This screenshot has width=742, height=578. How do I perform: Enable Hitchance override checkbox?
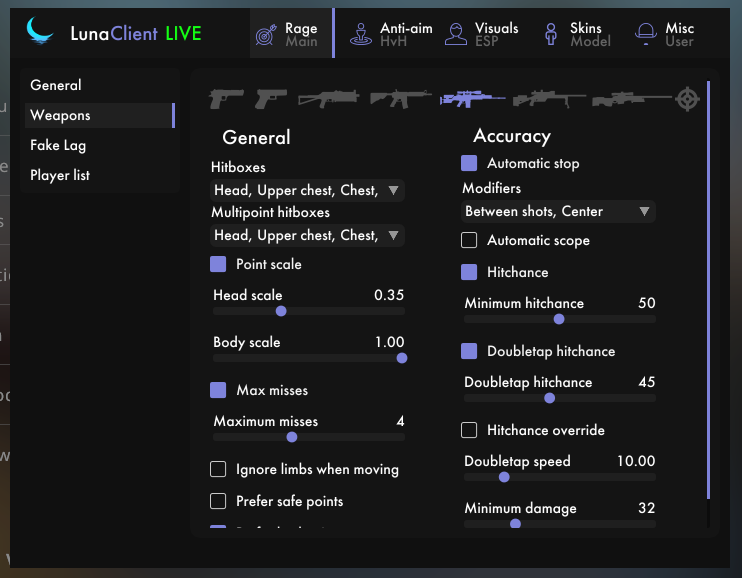pyautogui.click(x=469, y=430)
